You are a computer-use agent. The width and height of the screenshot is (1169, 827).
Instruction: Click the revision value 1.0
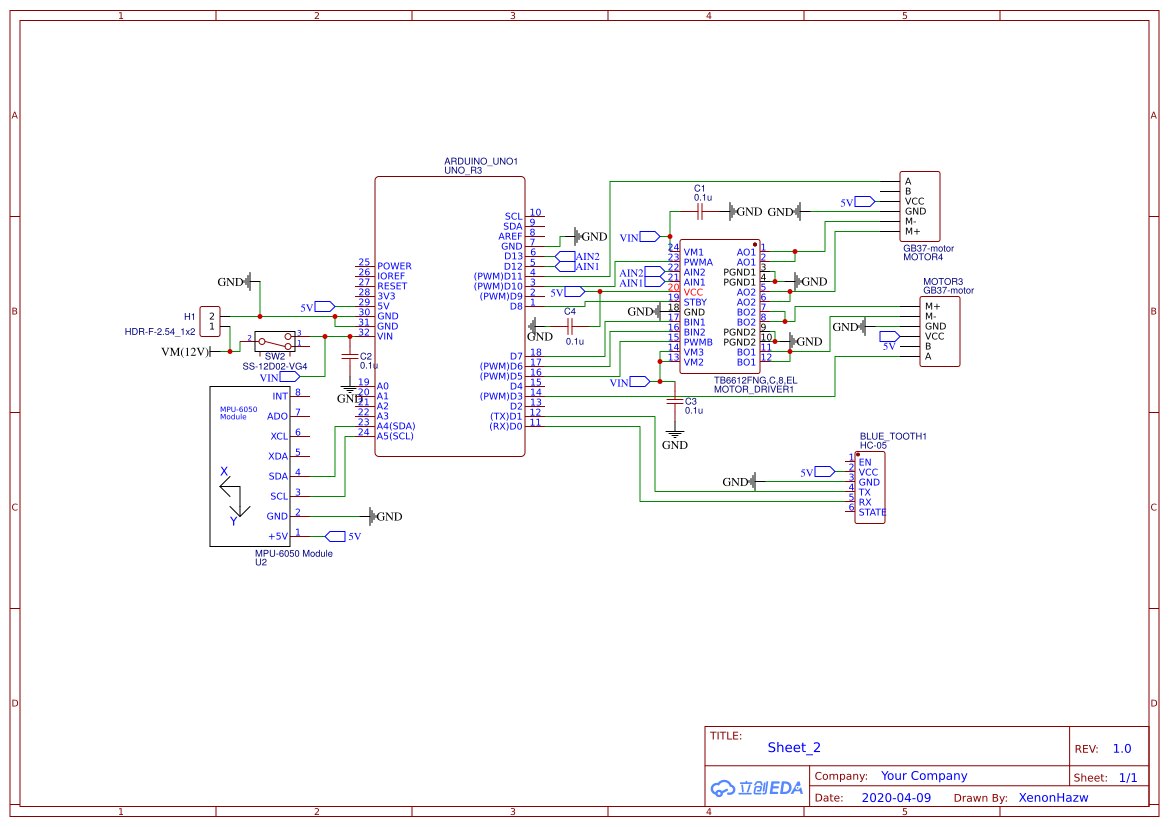(x=1122, y=749)
